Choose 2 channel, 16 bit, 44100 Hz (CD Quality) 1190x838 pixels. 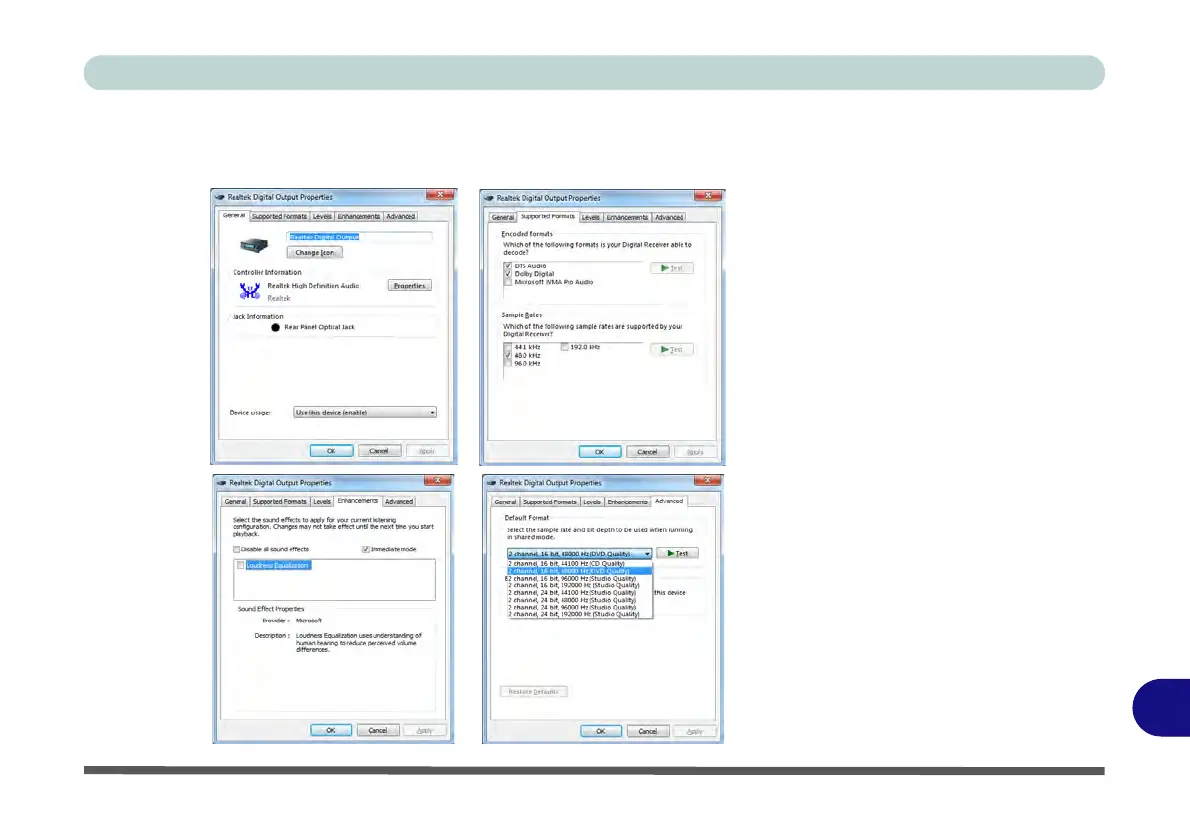(x=580, y=564)
